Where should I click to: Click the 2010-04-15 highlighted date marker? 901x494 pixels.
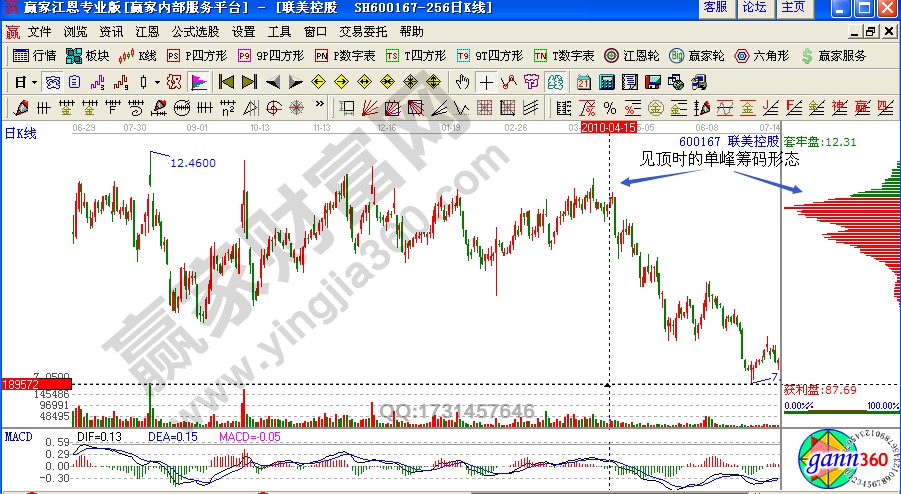[609, 127]
